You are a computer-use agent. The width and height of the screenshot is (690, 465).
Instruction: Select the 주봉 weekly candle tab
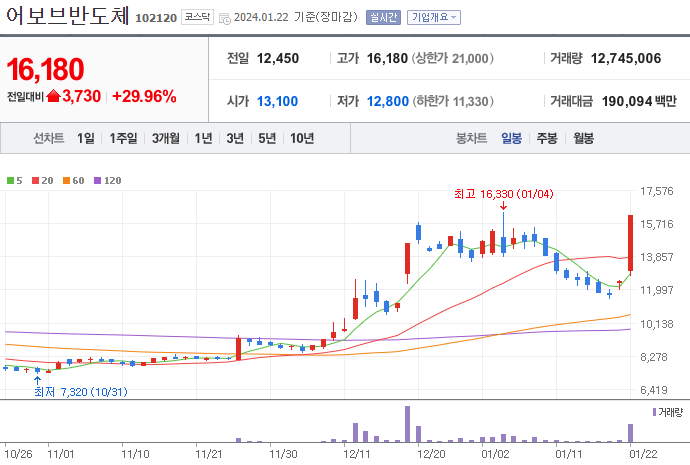pos(547,138)
